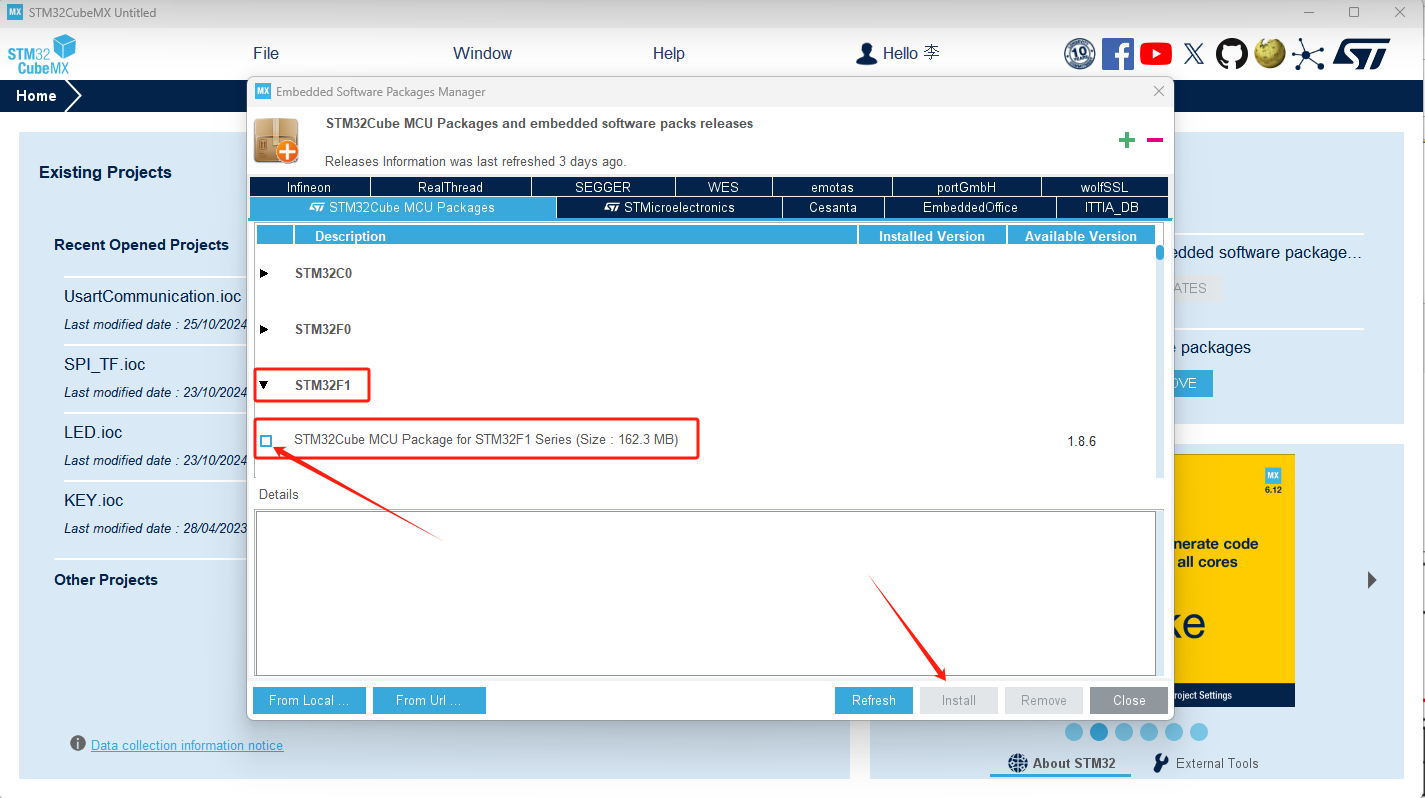The height and width of the screenshot is (798, 1425).
Task: Click the banner next arrow
Action: coord(1372,580)
